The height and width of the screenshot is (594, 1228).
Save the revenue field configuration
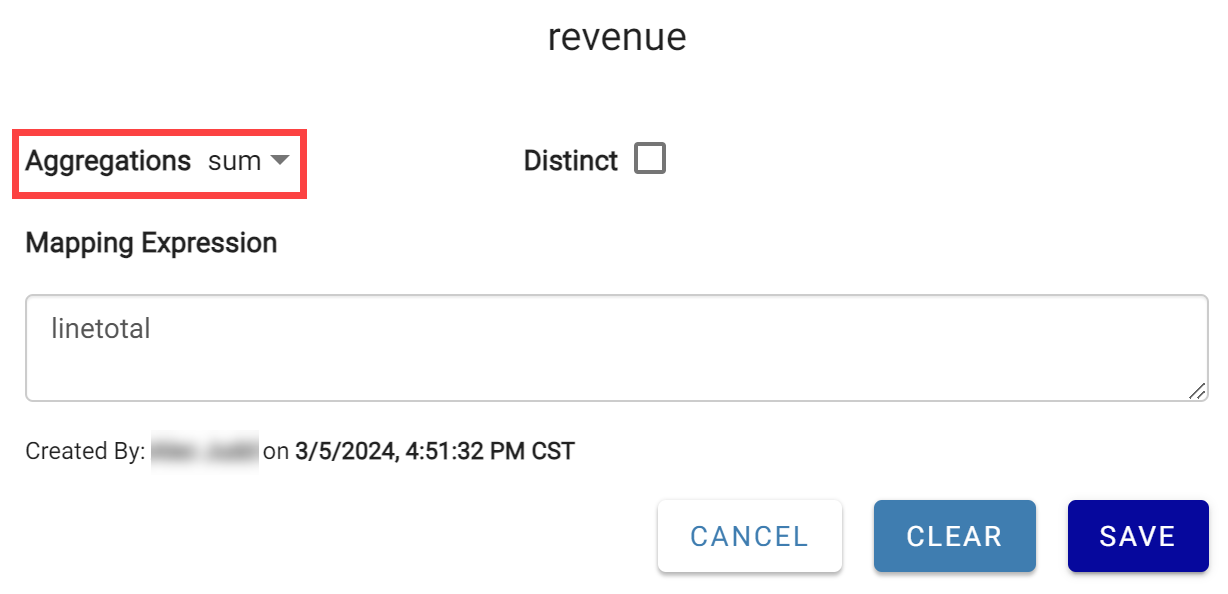click(x=1137, y=536)
